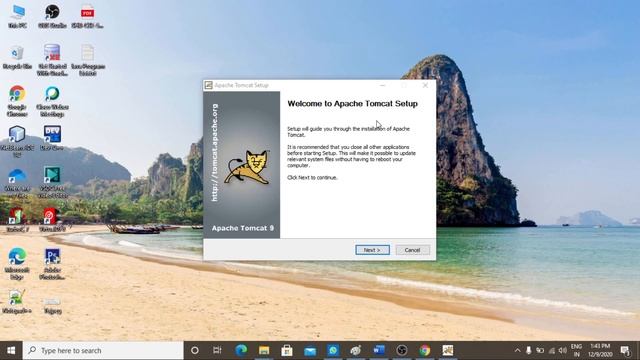
Task: Click Next in Apache Tomcat Setup
Action: (372, 250)
